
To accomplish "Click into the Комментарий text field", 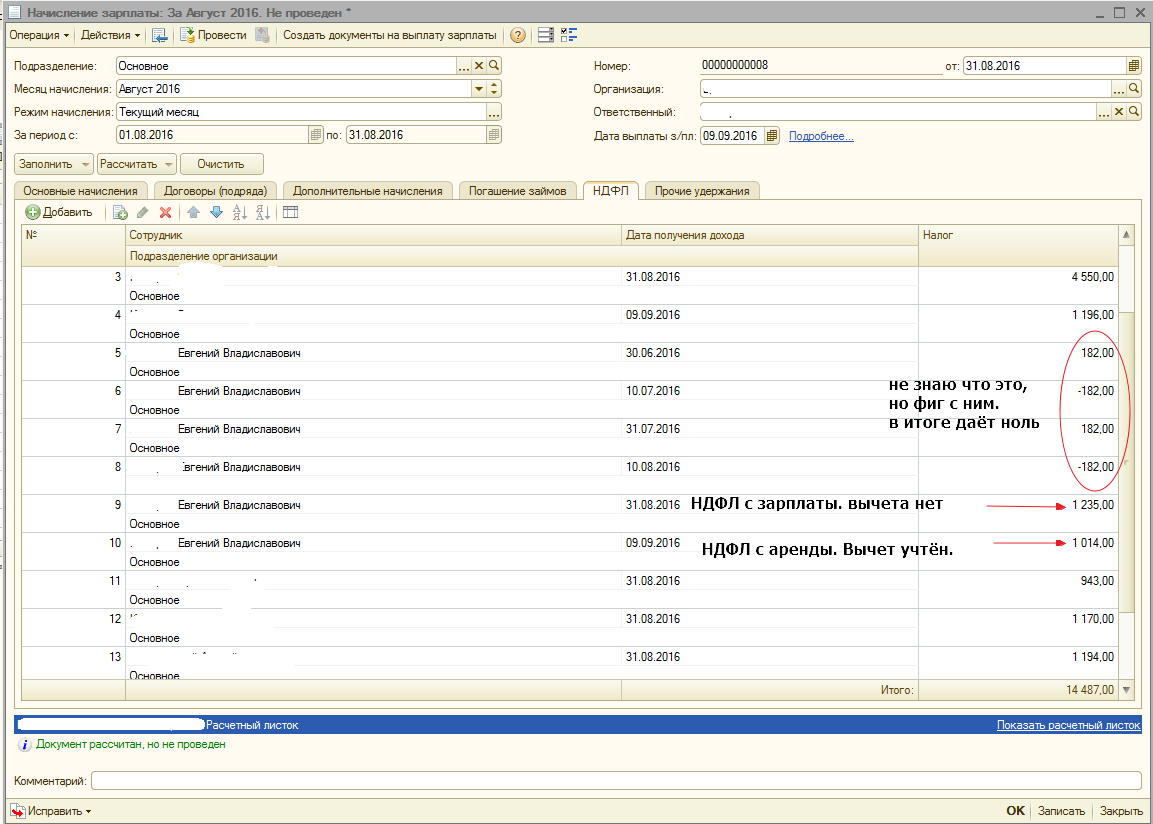I will click(x=615, y=780).
